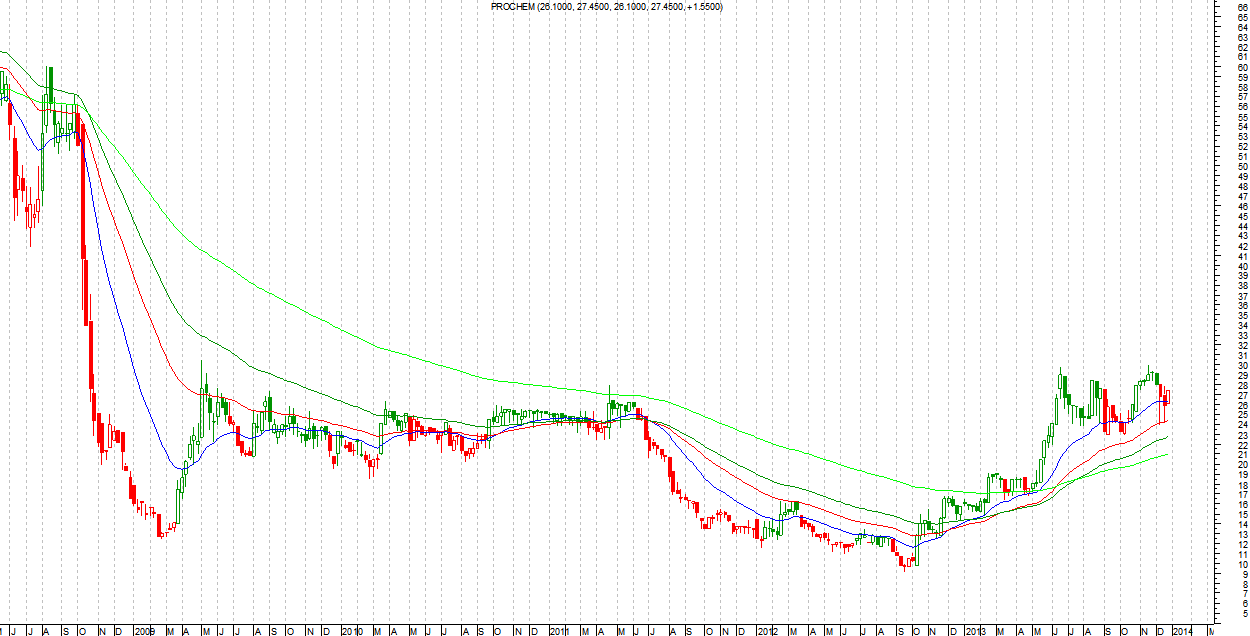Click the 2013 year label on time axis
Screen dimensions: 1250x636
click(x=974, y=631)
